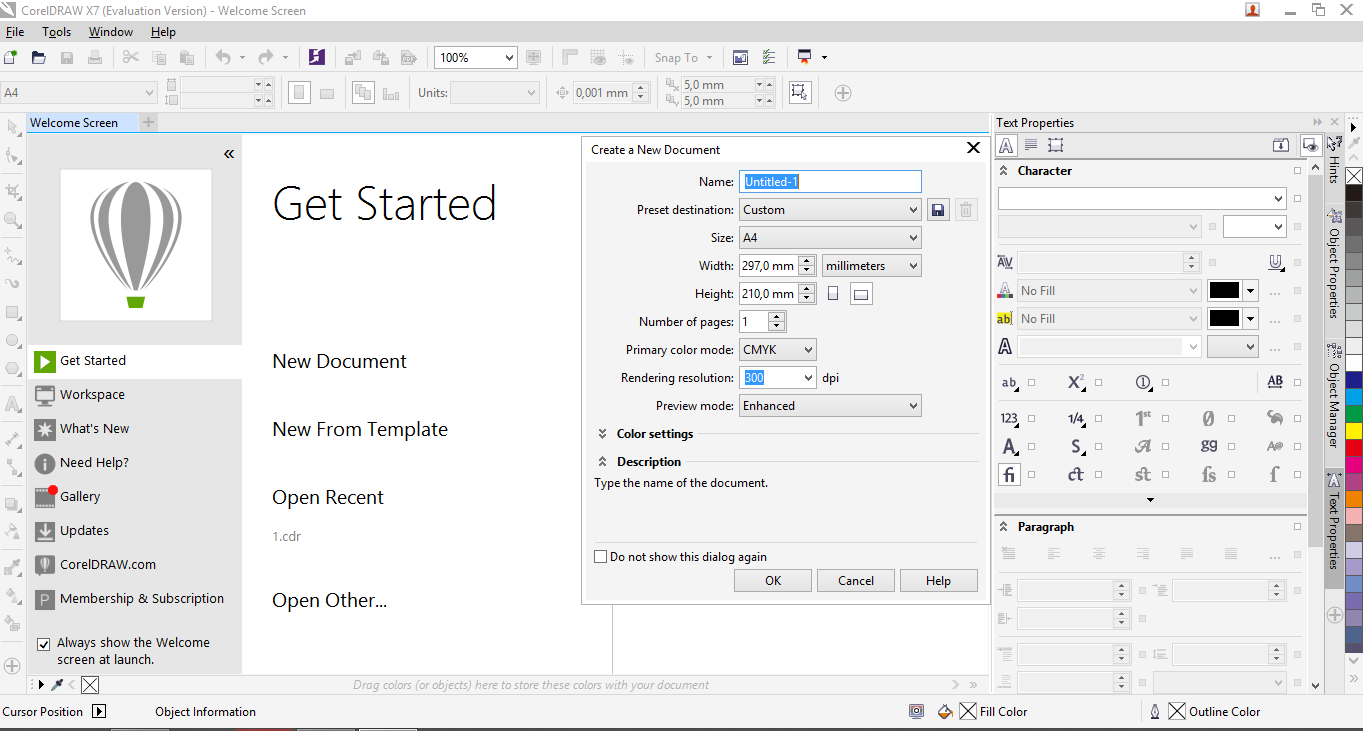Screen dimensions: 1363x731
Task: Click the Help button in the dialog
Action: click(938, 581)
